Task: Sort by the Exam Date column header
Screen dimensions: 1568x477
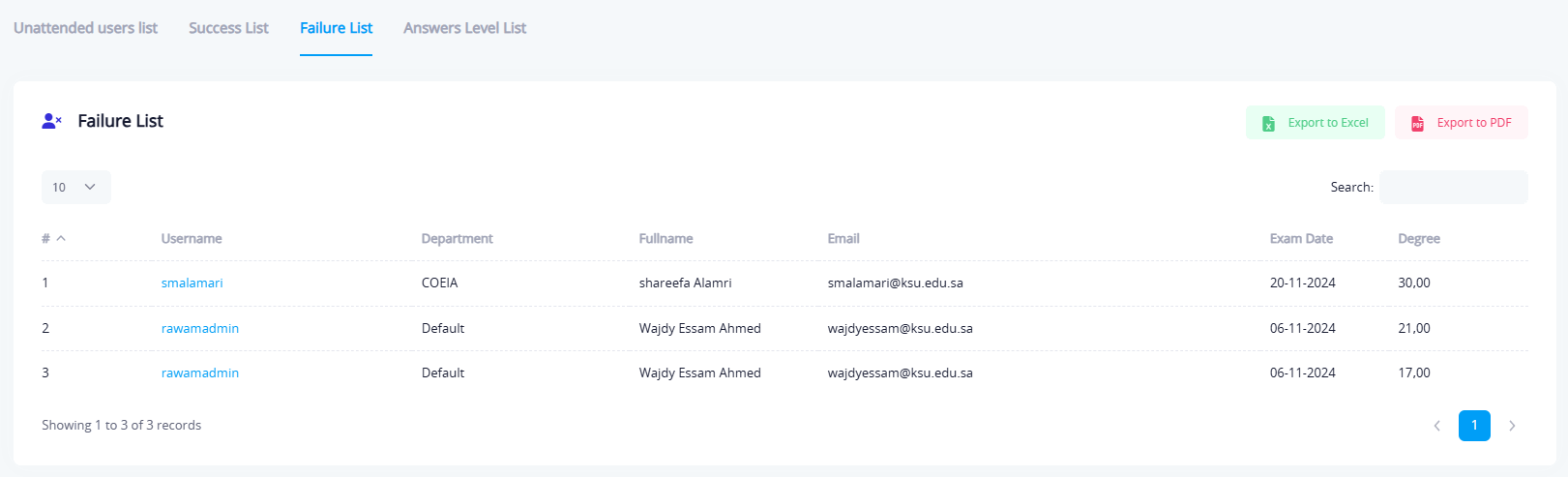Action: (1301, 239)
